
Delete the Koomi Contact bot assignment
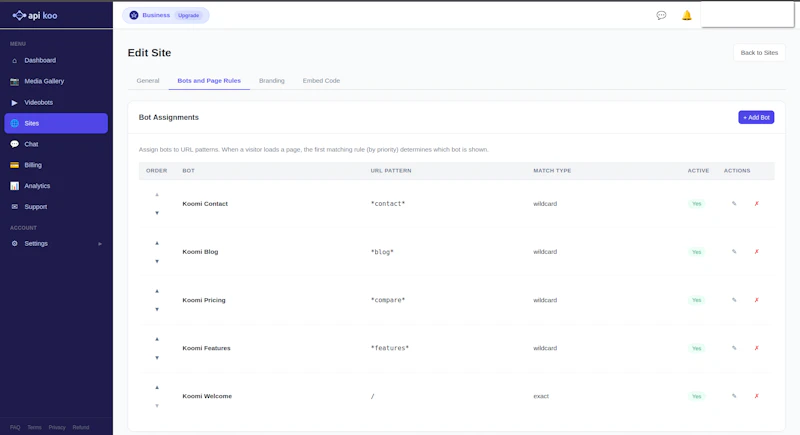757,203
